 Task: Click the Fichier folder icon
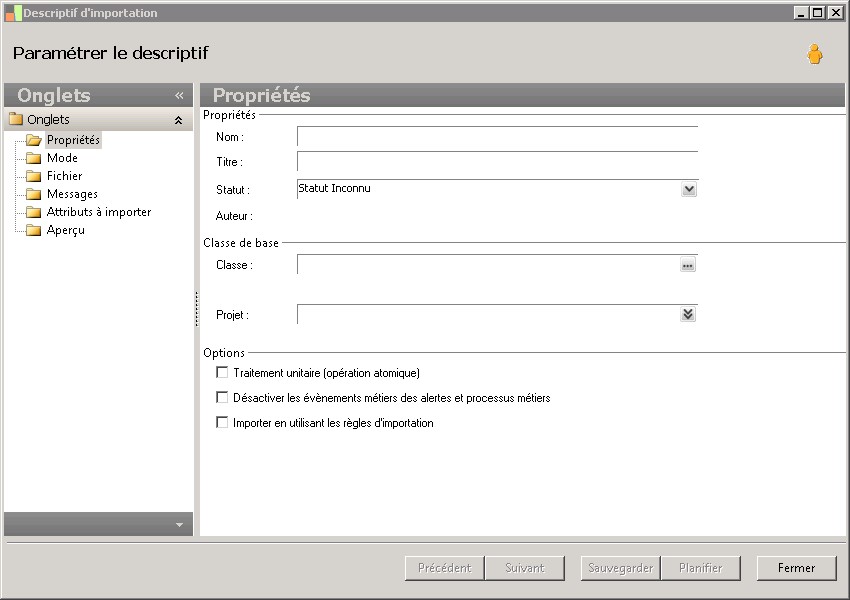[x=34, y=176]
